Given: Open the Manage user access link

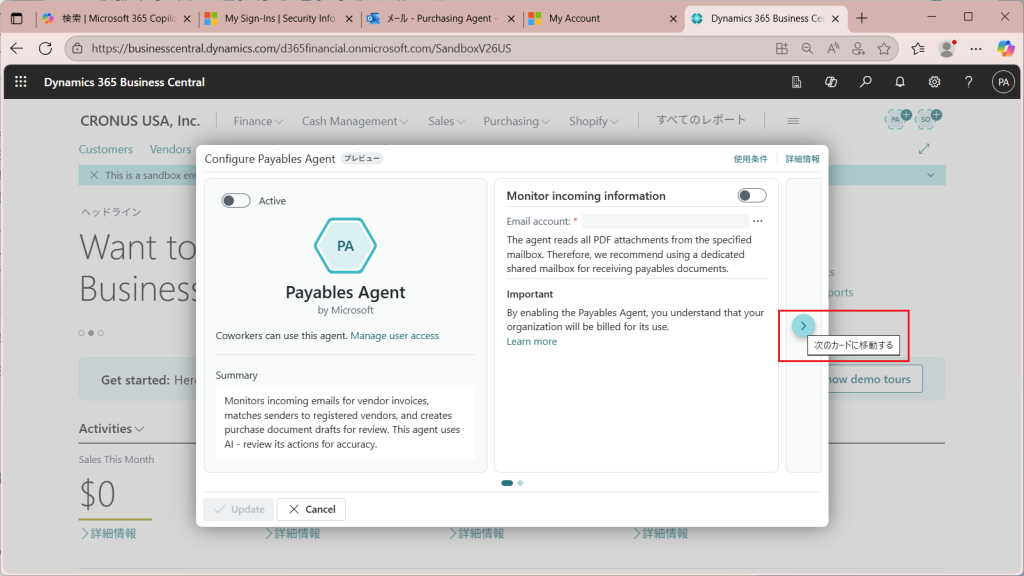Looking at the screenshot, I should (x=394, y=336).
